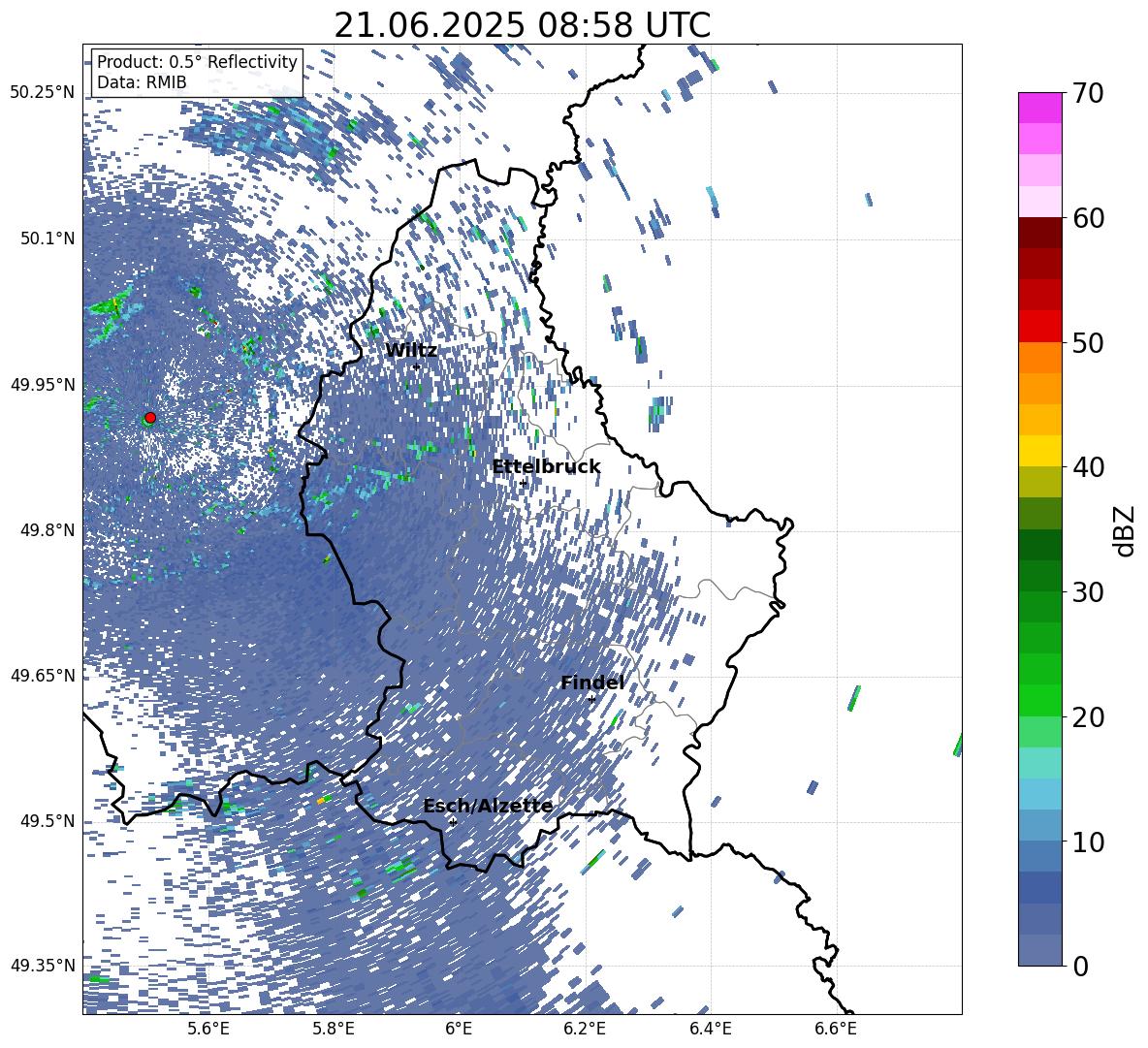Click the colorbar 60 tick label
This screenshot has height=1048, width=1148.
point(1088,218)
